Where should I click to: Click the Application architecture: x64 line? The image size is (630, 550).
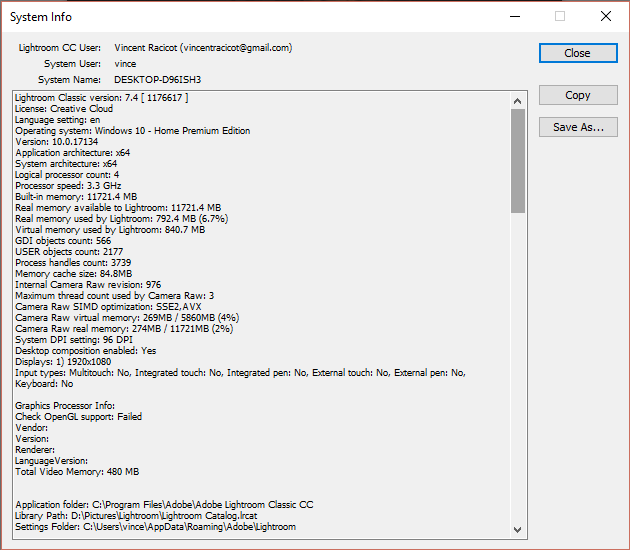tap(73, 153)
